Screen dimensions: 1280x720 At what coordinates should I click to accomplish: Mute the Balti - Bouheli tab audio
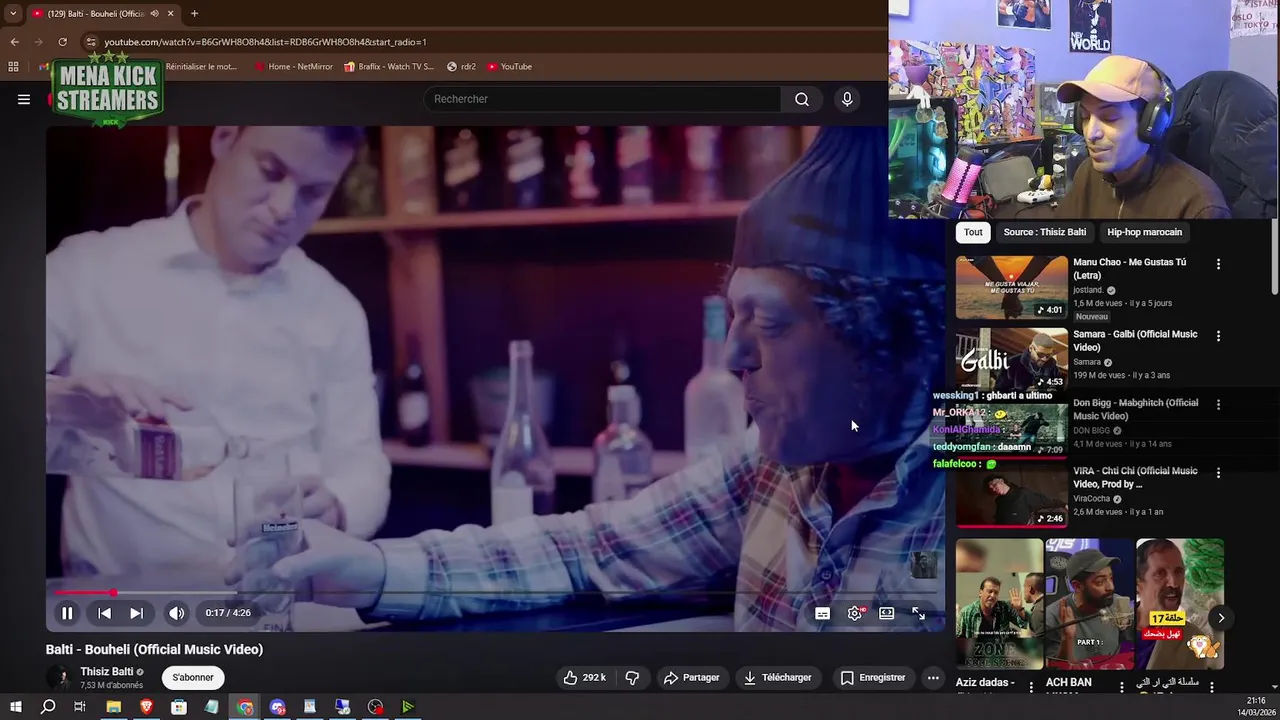pyautogui.click(x=154, y=13)
